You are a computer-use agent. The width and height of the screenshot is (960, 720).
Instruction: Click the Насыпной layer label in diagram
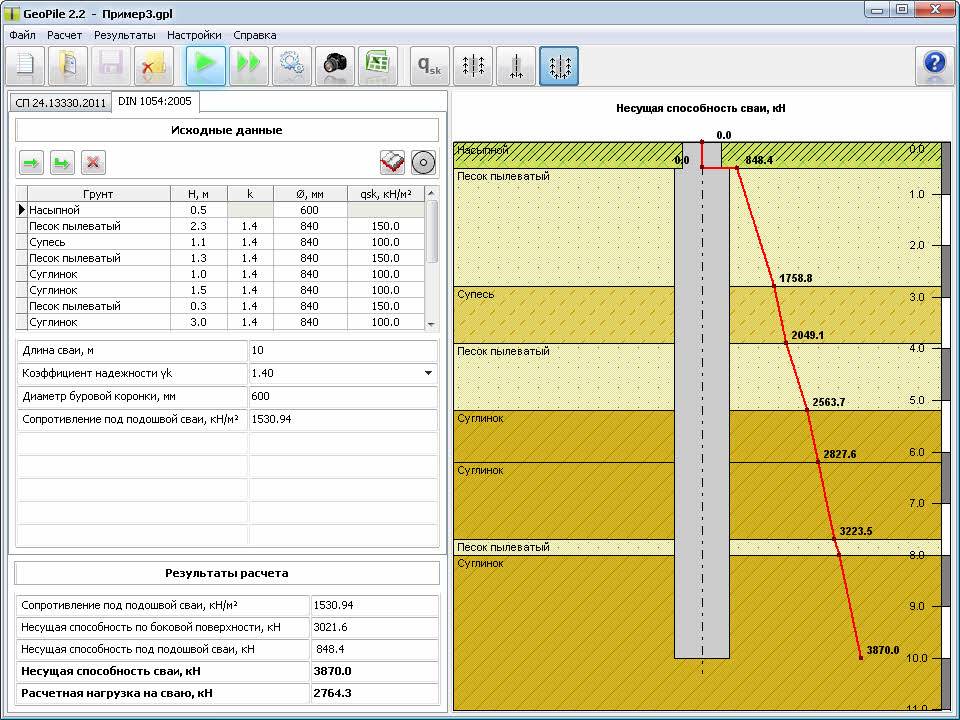(483, 150)
